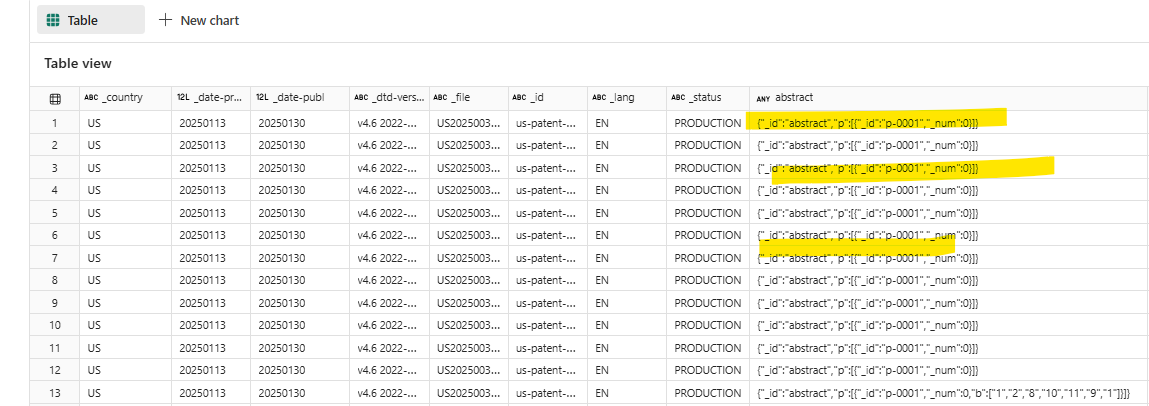Click the 20250113 cell in row 12
1149x406 pixels.
coord(210,371)
